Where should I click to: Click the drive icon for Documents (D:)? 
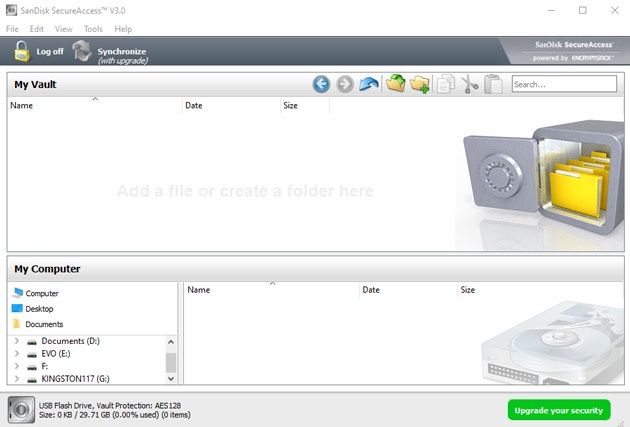tap(32, 342)
